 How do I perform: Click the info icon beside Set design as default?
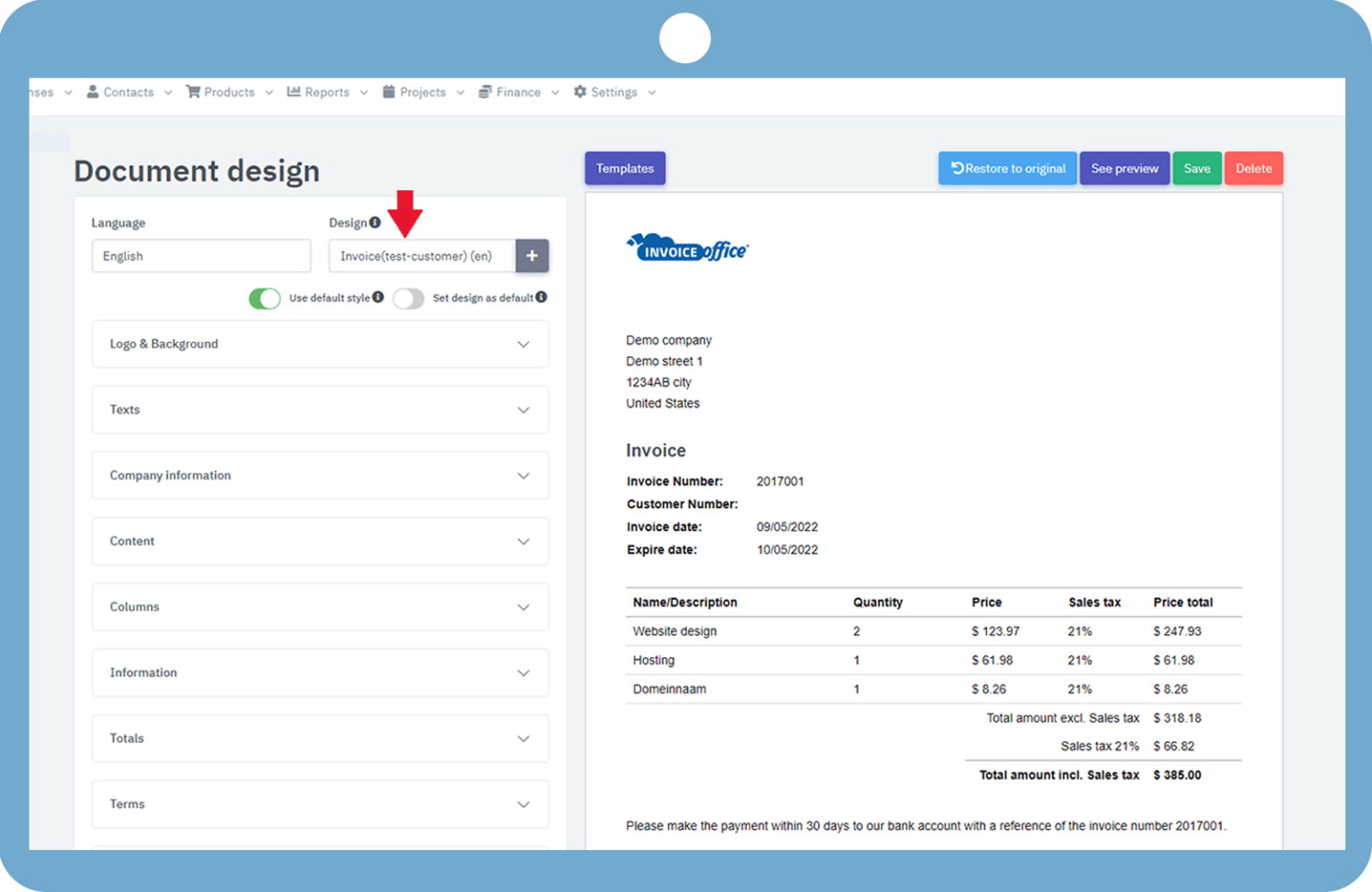click(x=542, y=297)
